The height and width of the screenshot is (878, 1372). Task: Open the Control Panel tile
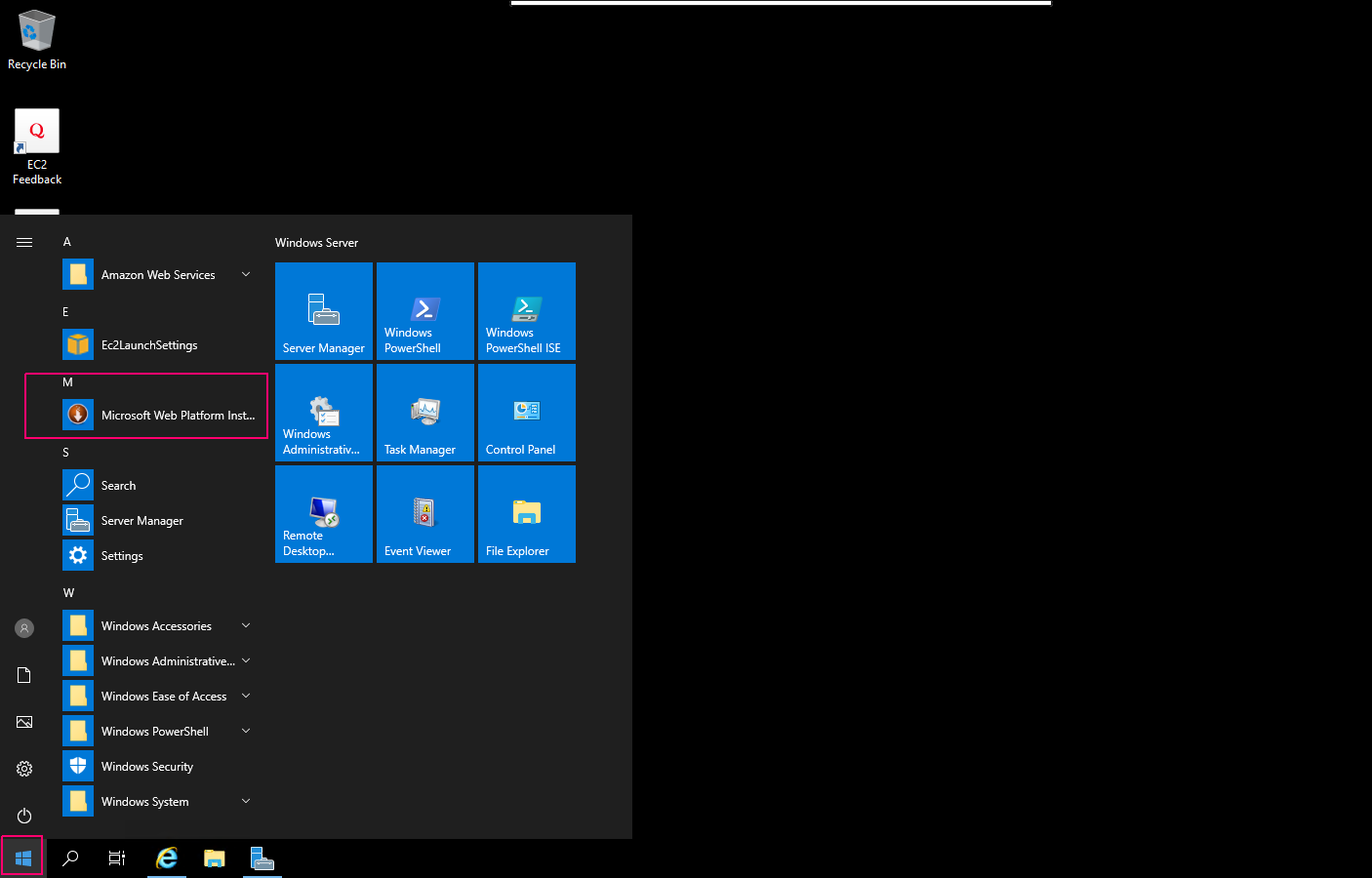pyautogui.click(x=527, y=413)
